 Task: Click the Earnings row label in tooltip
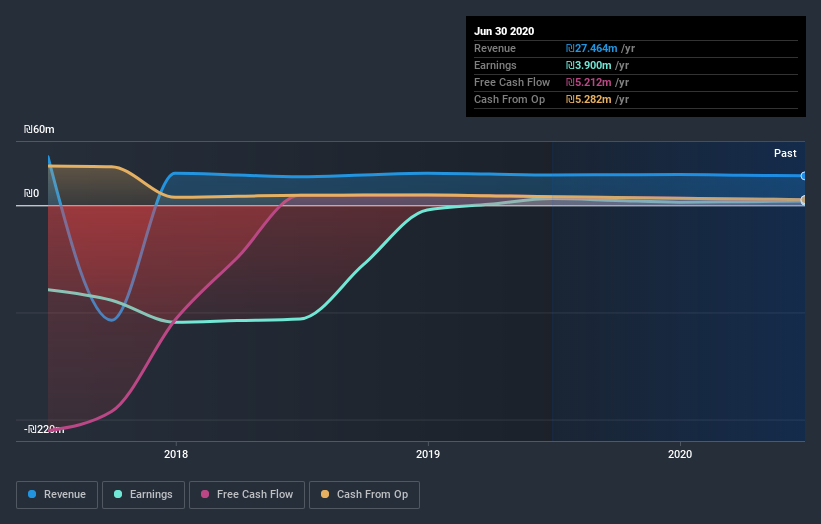(x=495, y=65)
